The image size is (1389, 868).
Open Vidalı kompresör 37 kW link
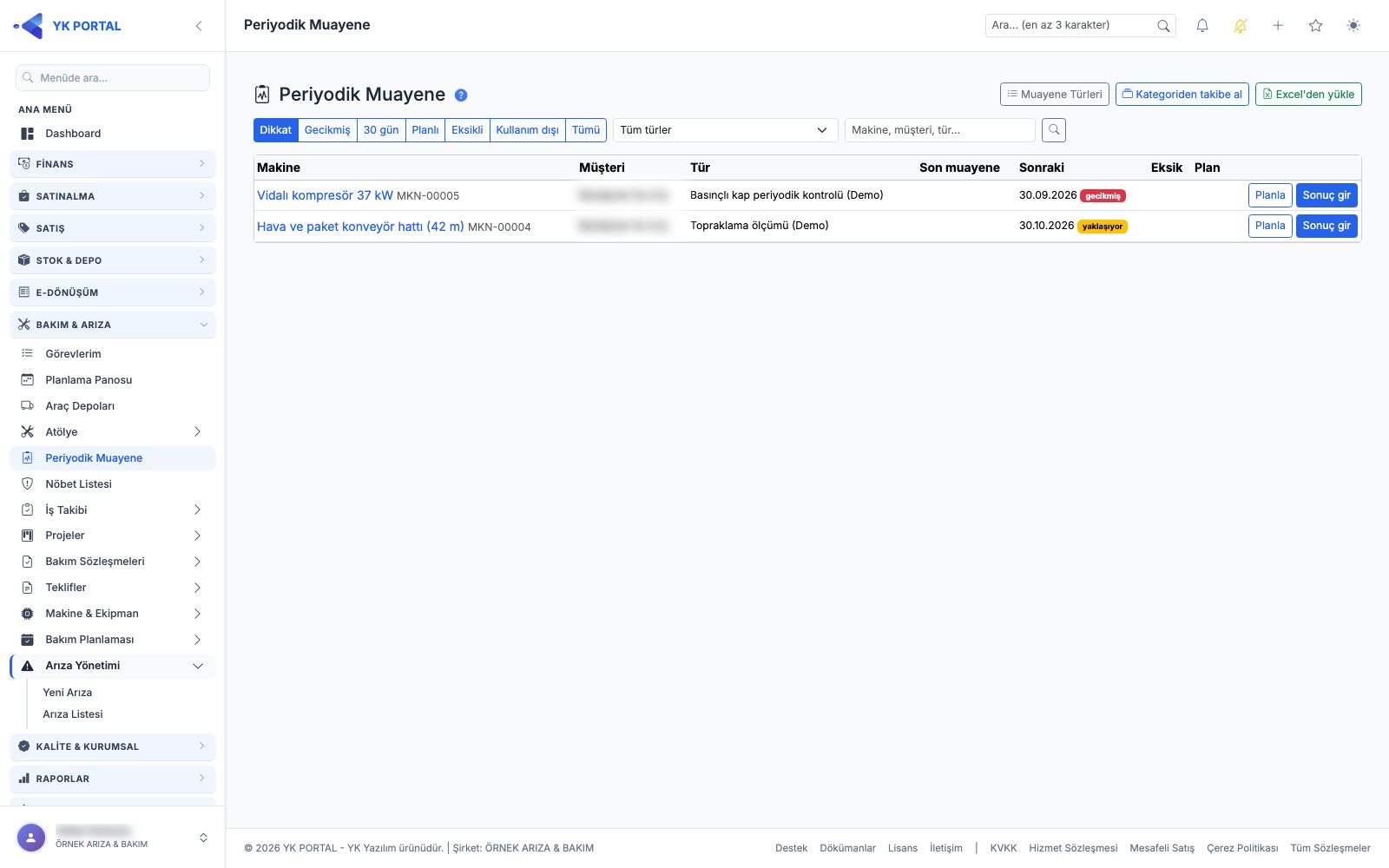tap(325, 196)
